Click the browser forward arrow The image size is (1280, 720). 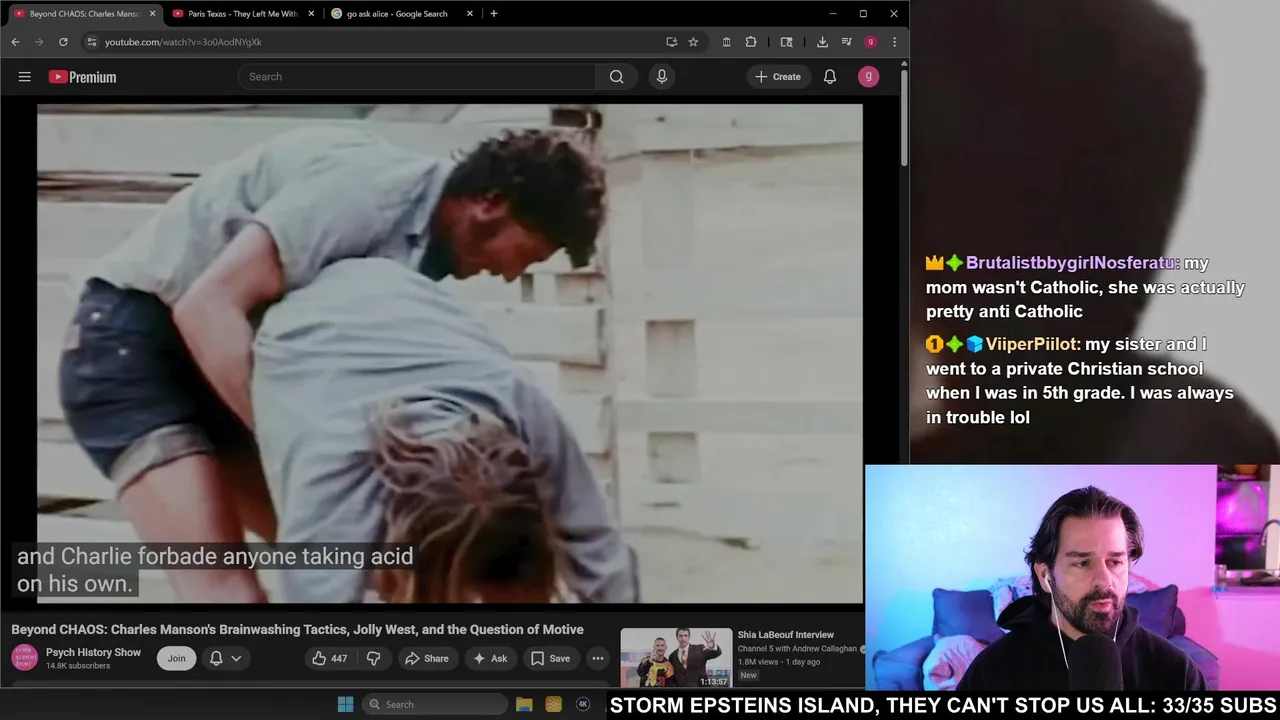pos(39,42)
